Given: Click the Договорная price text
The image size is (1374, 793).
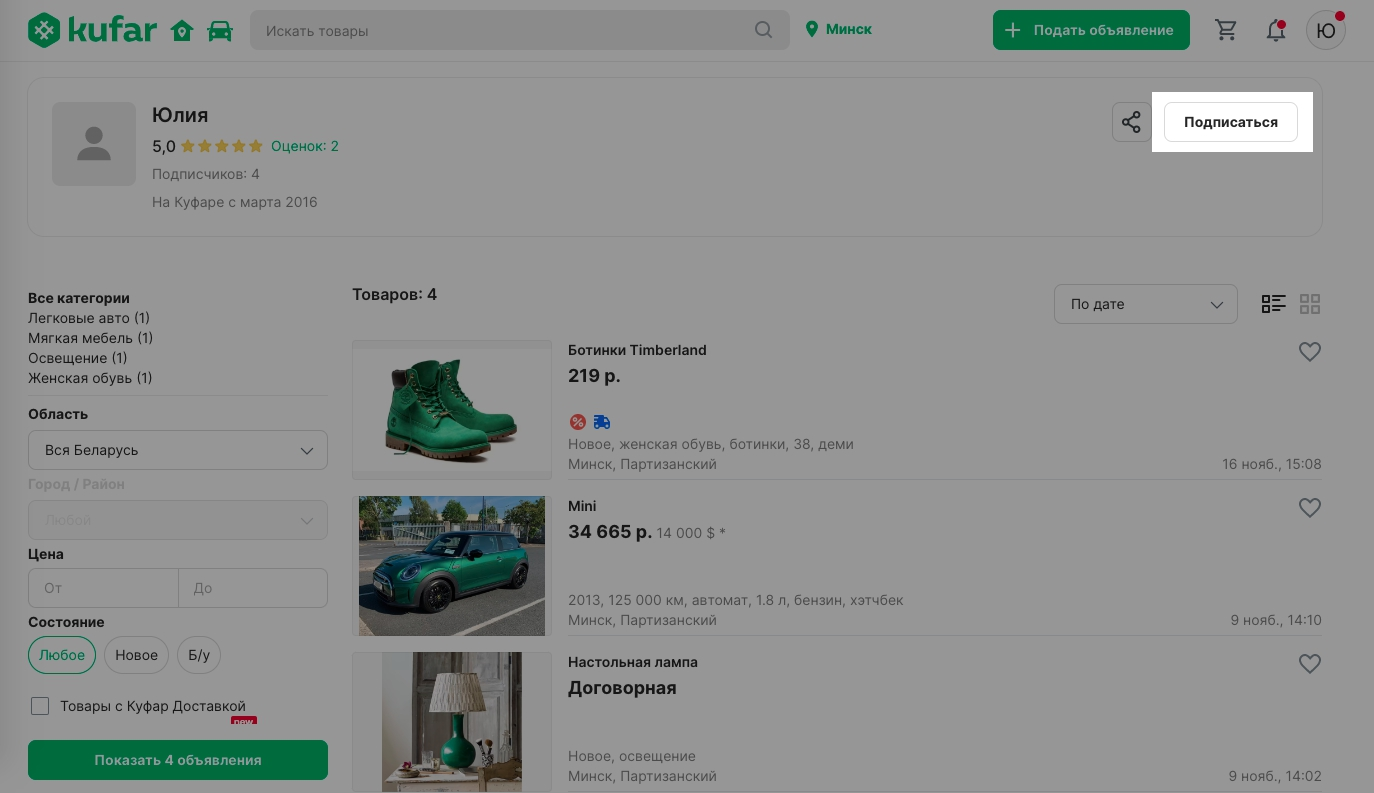Looking at the screenshot, I should (622, 688).
